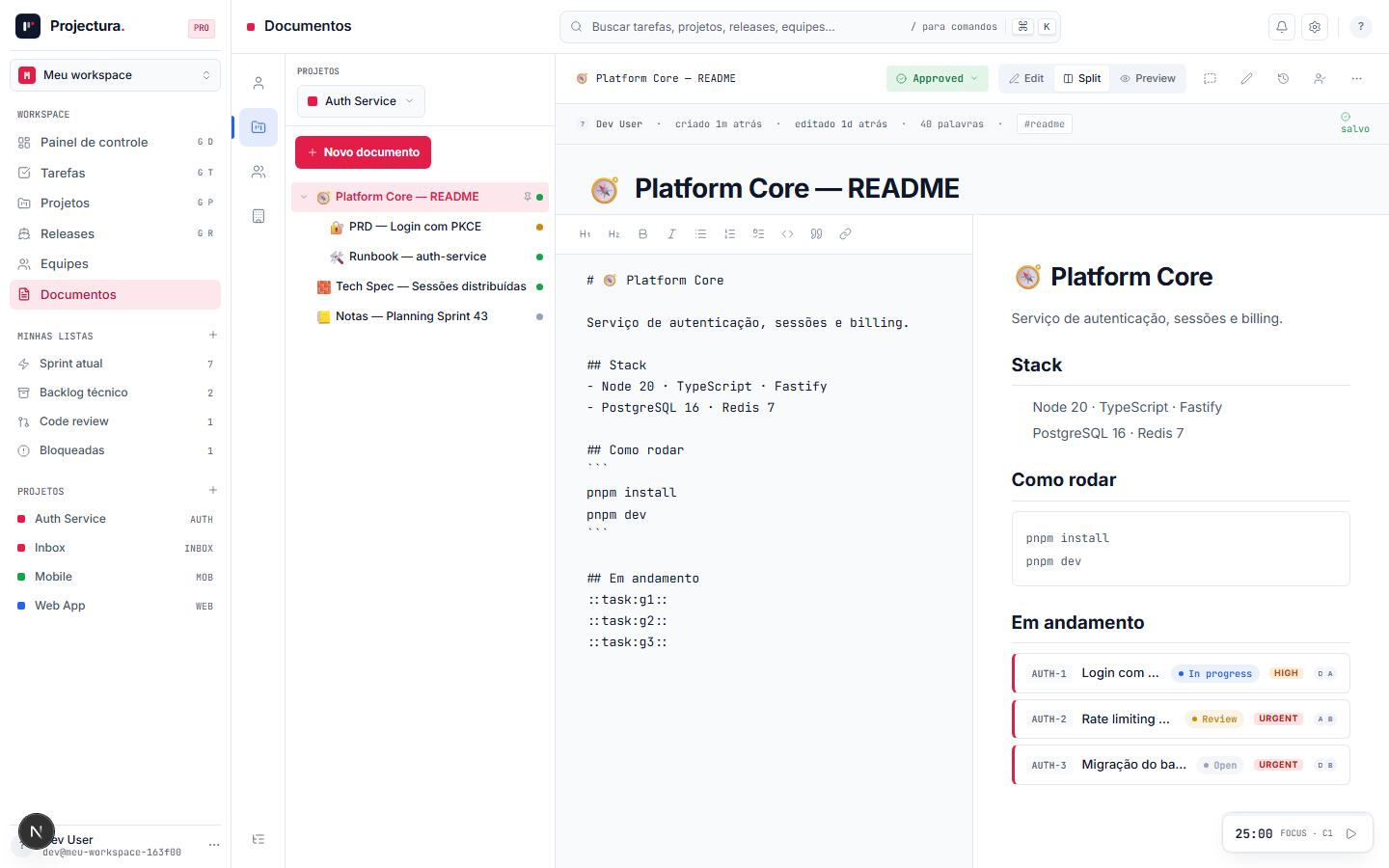Open notifications via the bell icon
Viewport: 1389px width, 868px height.
(1282, 27)
